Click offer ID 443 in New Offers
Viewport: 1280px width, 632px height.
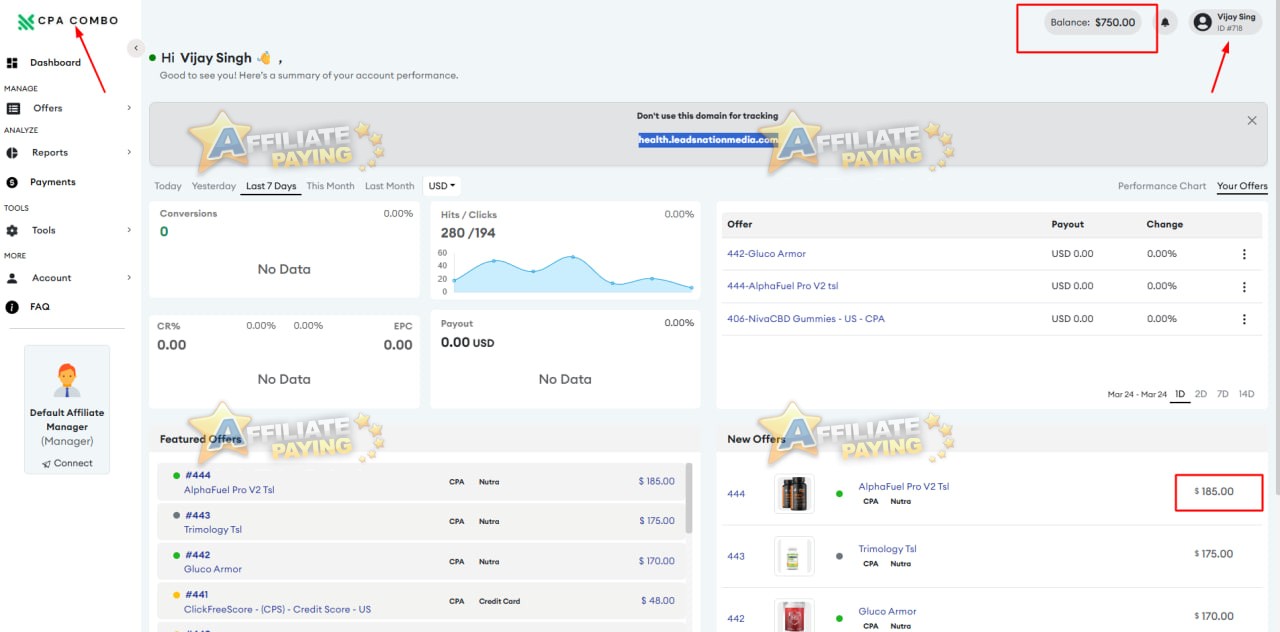[x=736, y=556]
